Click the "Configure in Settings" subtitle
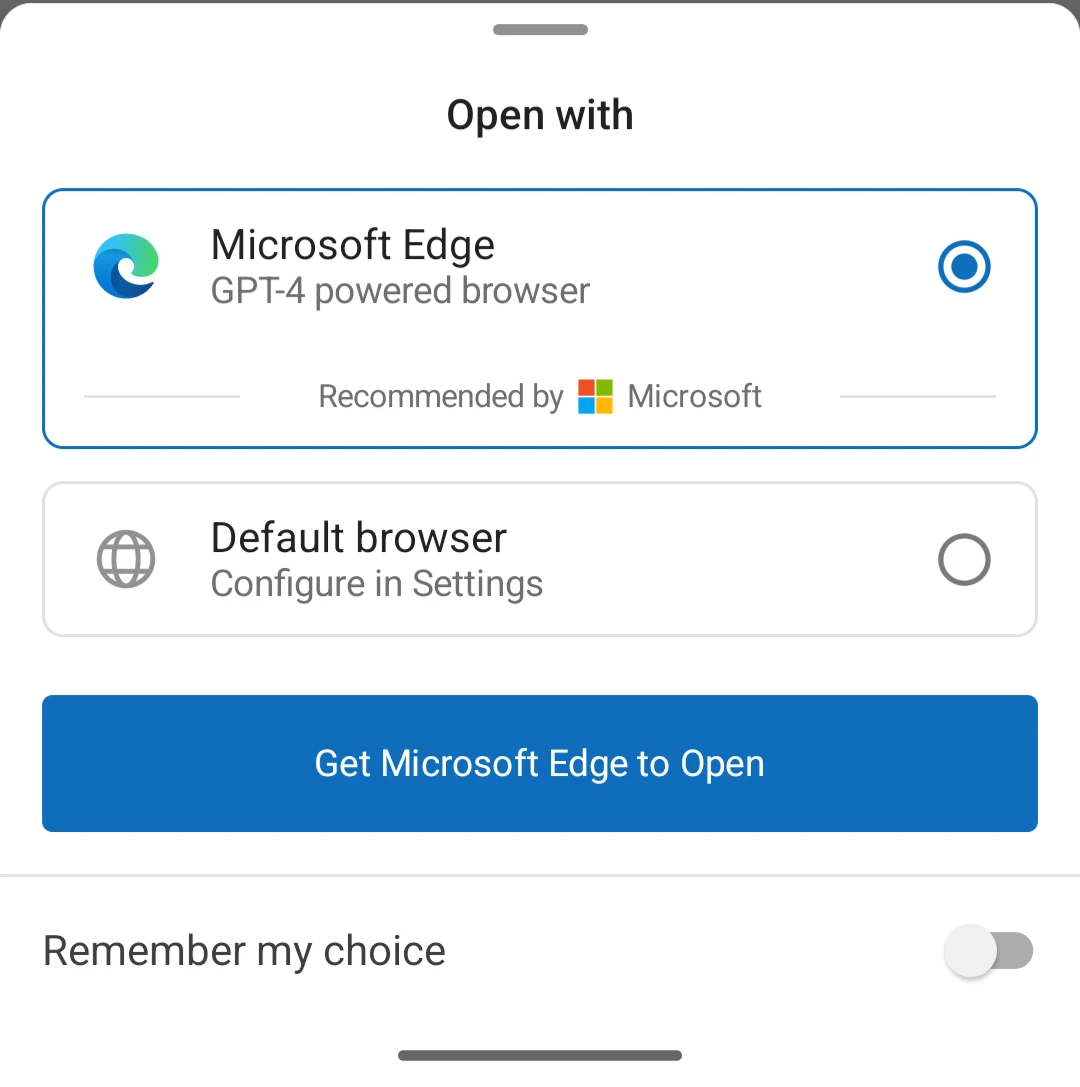The image size is (1080, 1087). (x=377, y=584)
